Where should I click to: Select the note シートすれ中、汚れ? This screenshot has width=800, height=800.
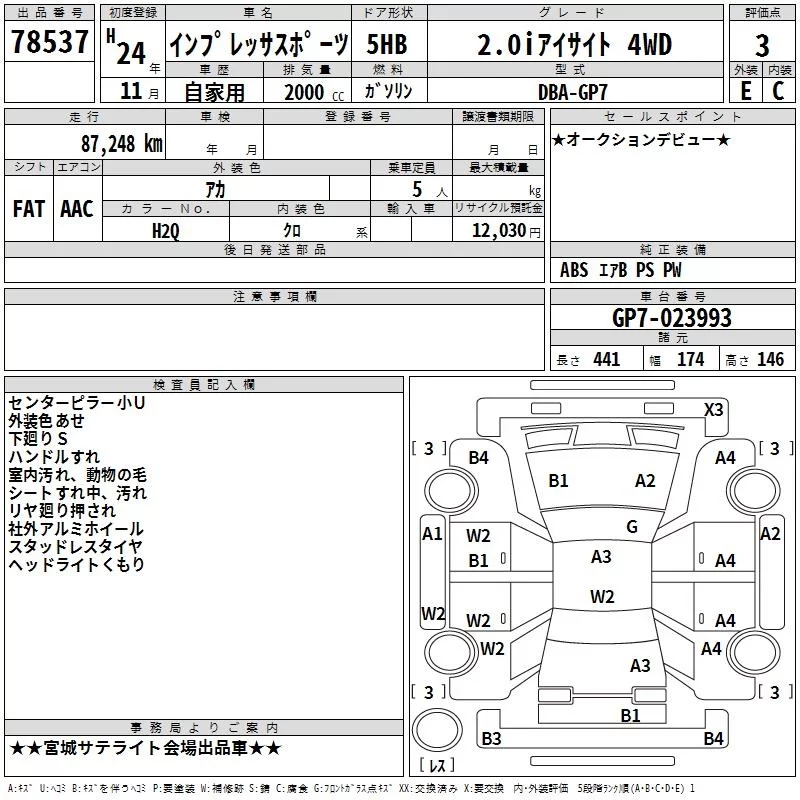pos(78,492)
